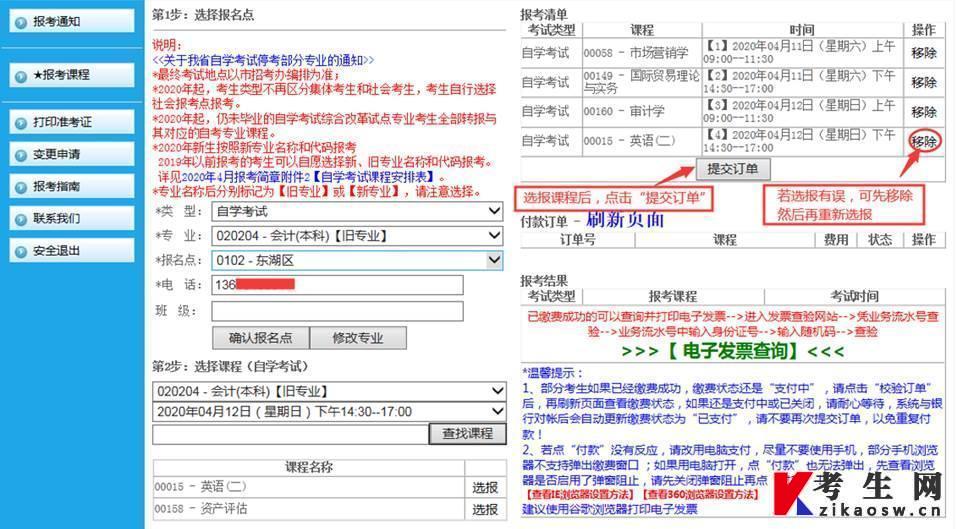The image size is (956, 529).
Task: Click the 费用 column header in 付款订单
Action: (836, 240)
